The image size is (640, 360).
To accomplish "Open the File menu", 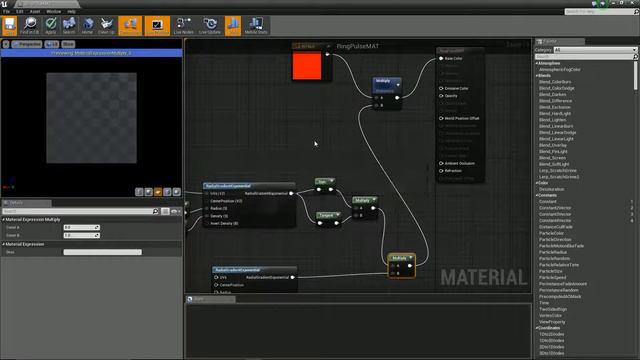I will (6, 11).
